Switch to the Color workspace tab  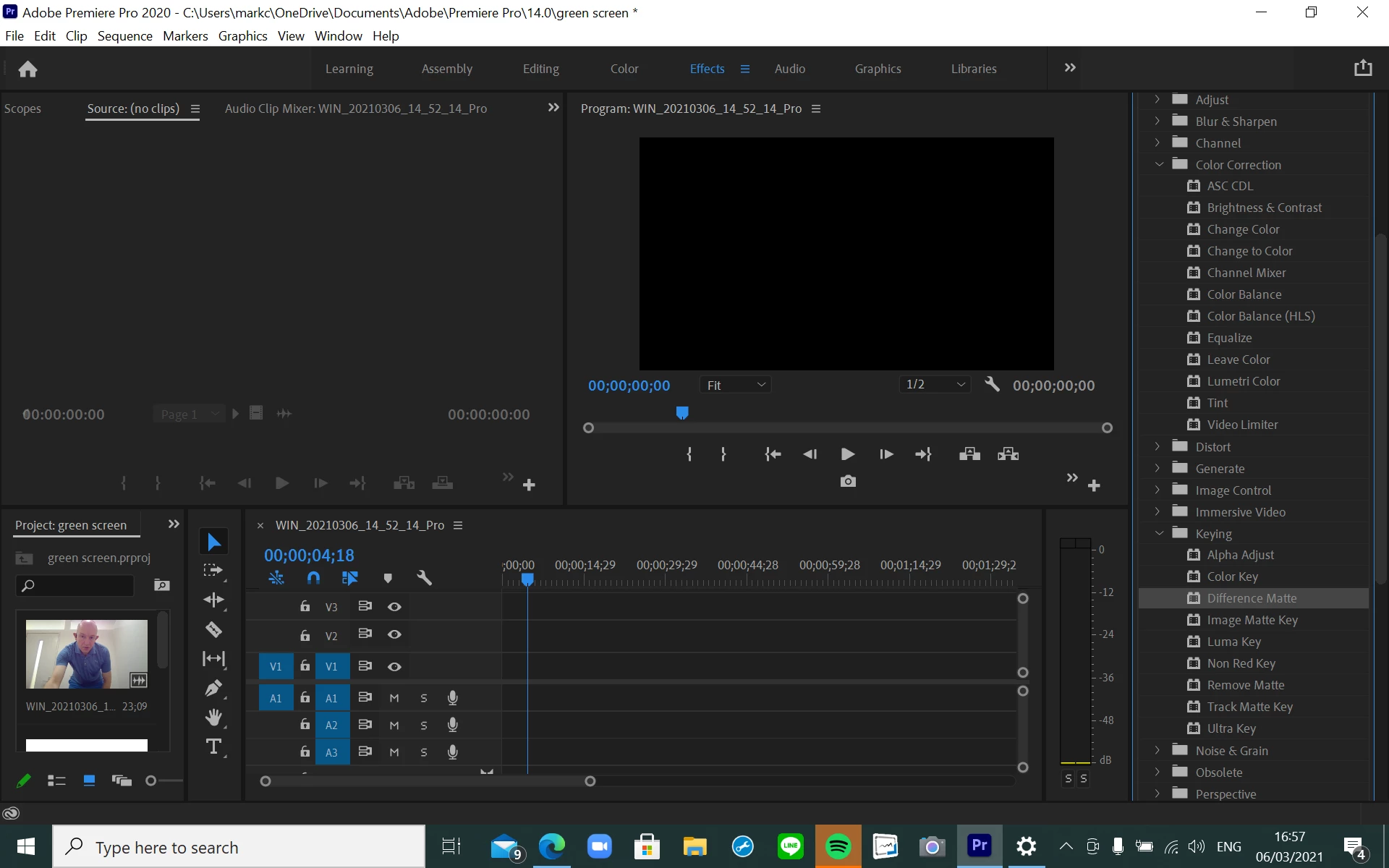pyautogui.click(x=624, y=69)
